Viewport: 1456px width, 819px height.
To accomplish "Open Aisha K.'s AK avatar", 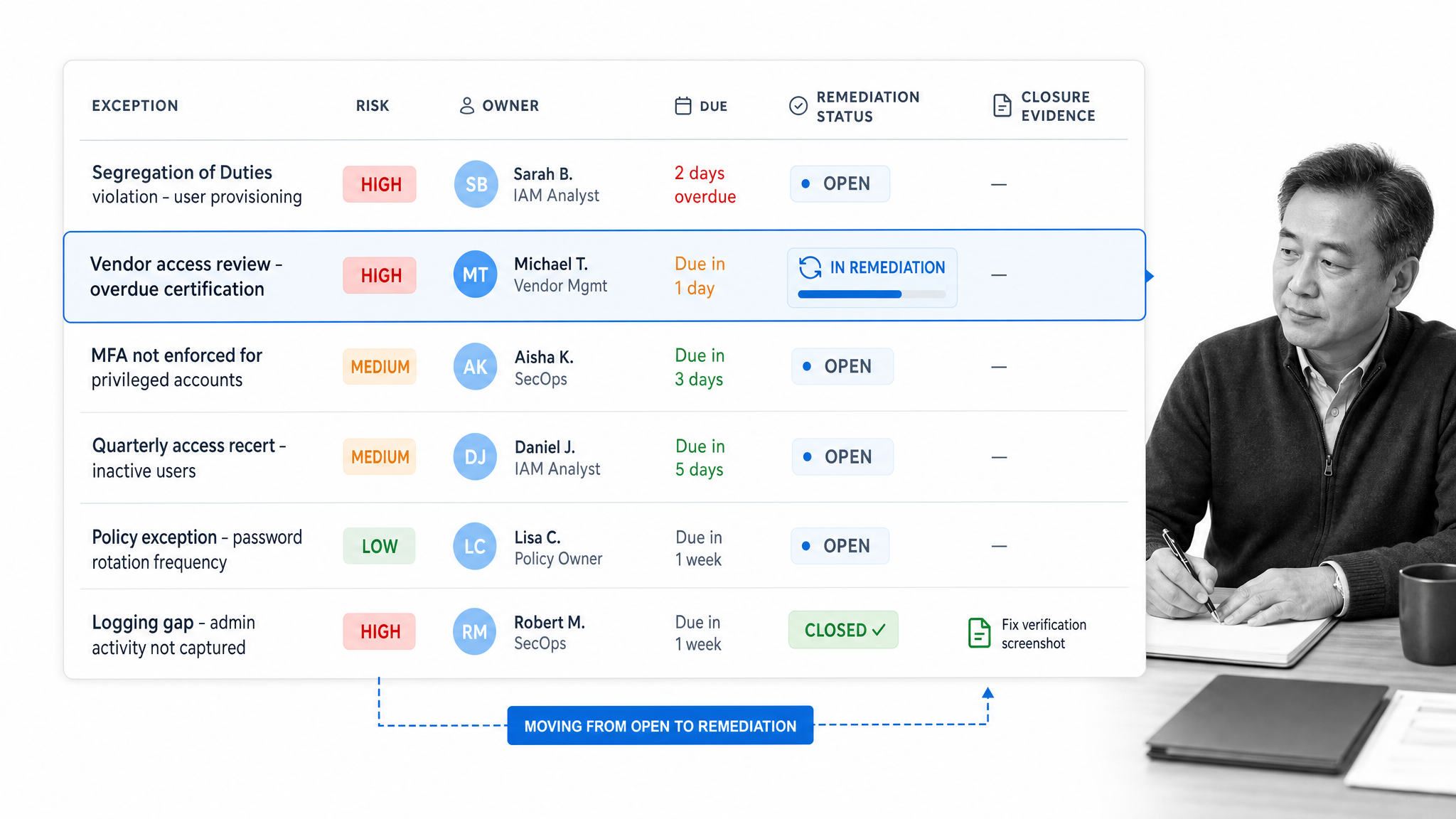I will [x=476, y=366].
